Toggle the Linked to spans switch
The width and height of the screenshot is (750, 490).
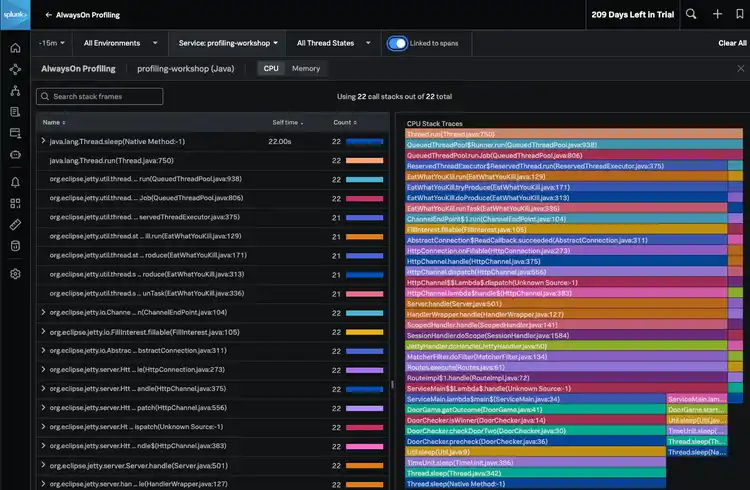(397, 43)
